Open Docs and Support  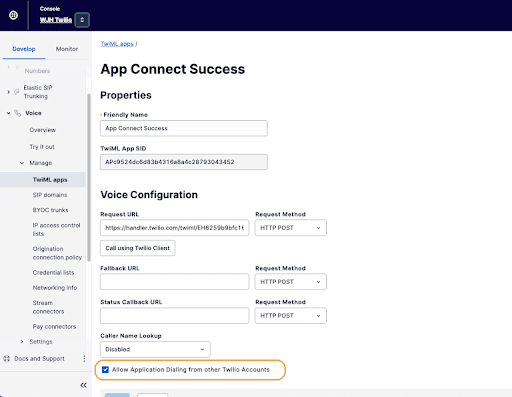pos(39,359)
